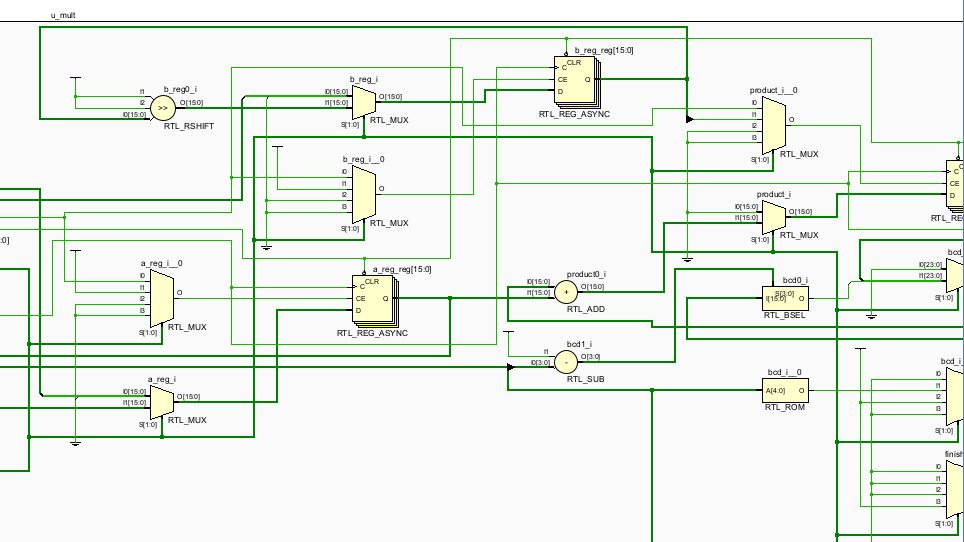Image resolution: width=964 pixels, height=542 pixels.
Task: Select the b_reg0_i right-shift operator symbol
Action: pos(163,108)
